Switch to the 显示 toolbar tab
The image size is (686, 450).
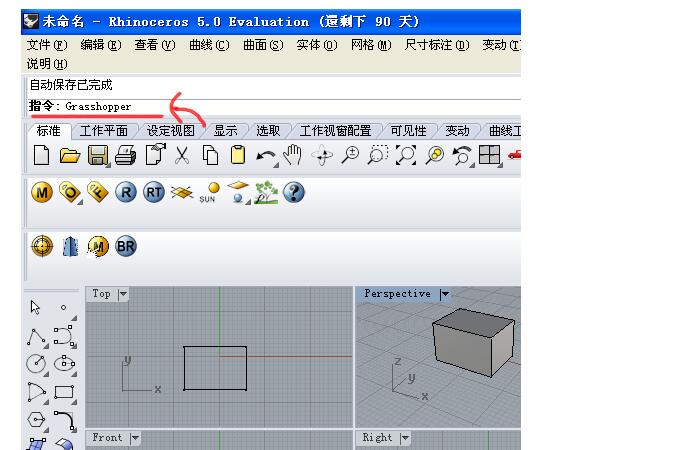(225, 131)
